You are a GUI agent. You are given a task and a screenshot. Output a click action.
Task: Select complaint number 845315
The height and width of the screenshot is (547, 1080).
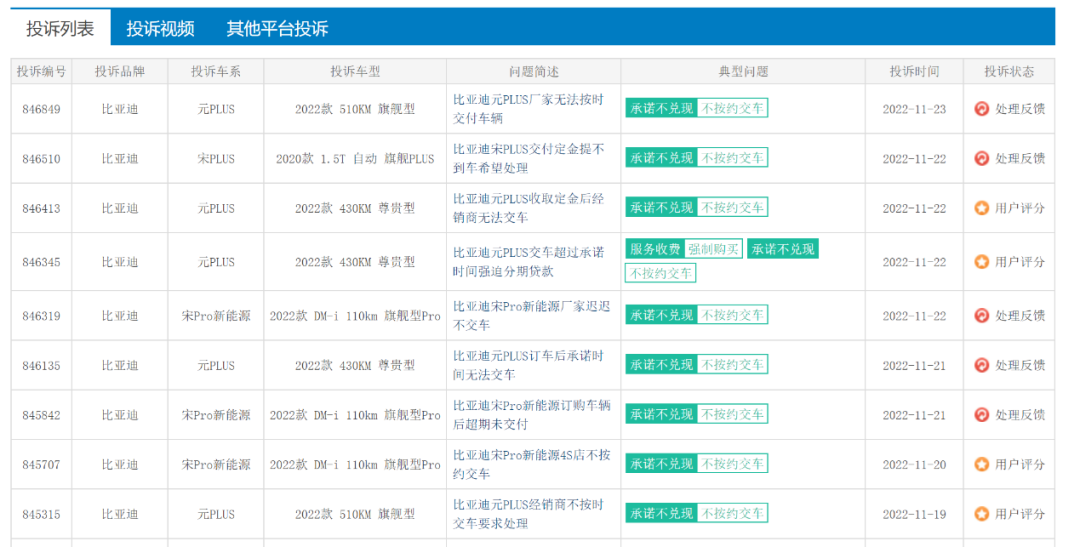(x=41, y=514)
